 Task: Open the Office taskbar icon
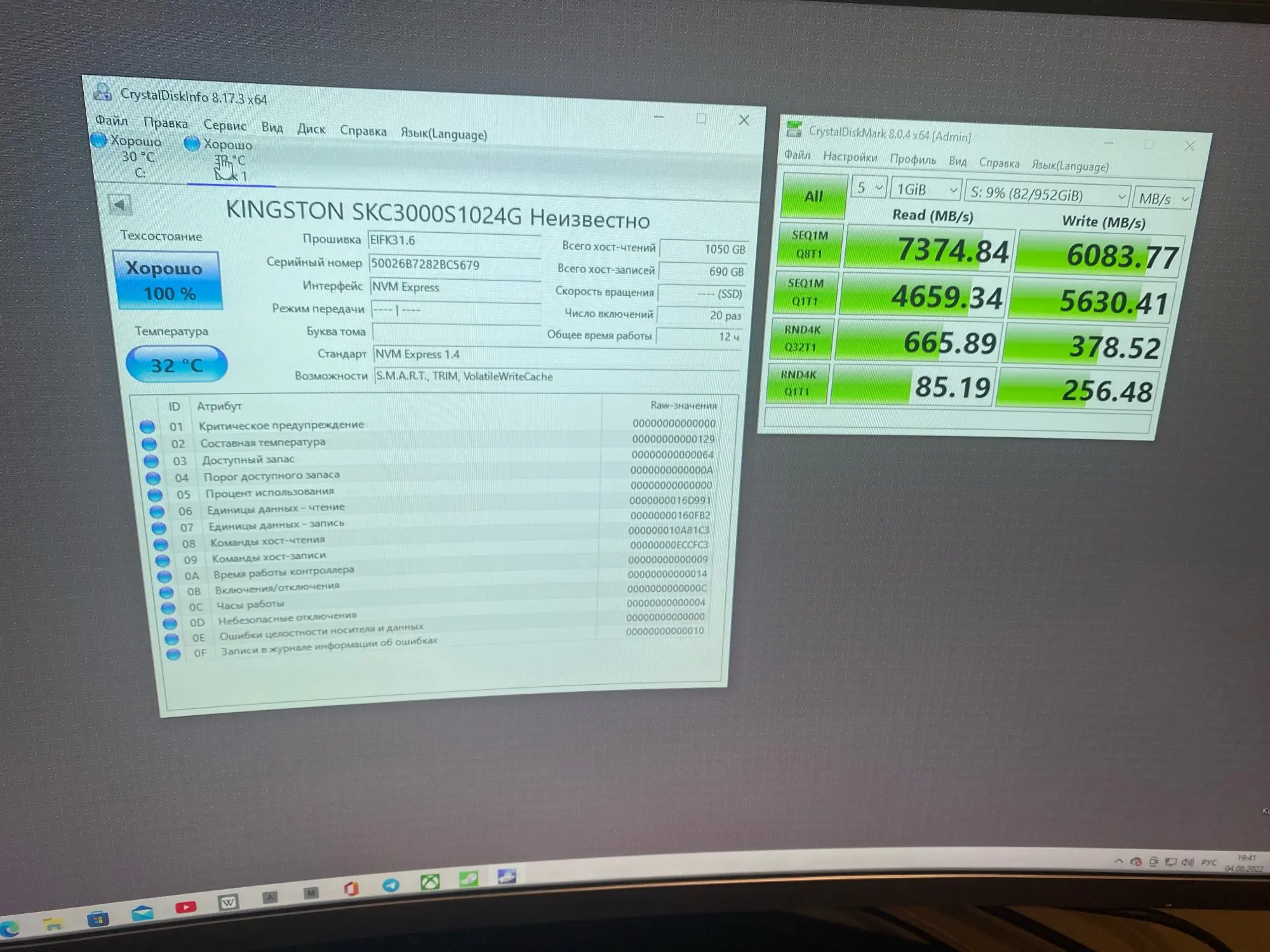click(x=351, y=889)
